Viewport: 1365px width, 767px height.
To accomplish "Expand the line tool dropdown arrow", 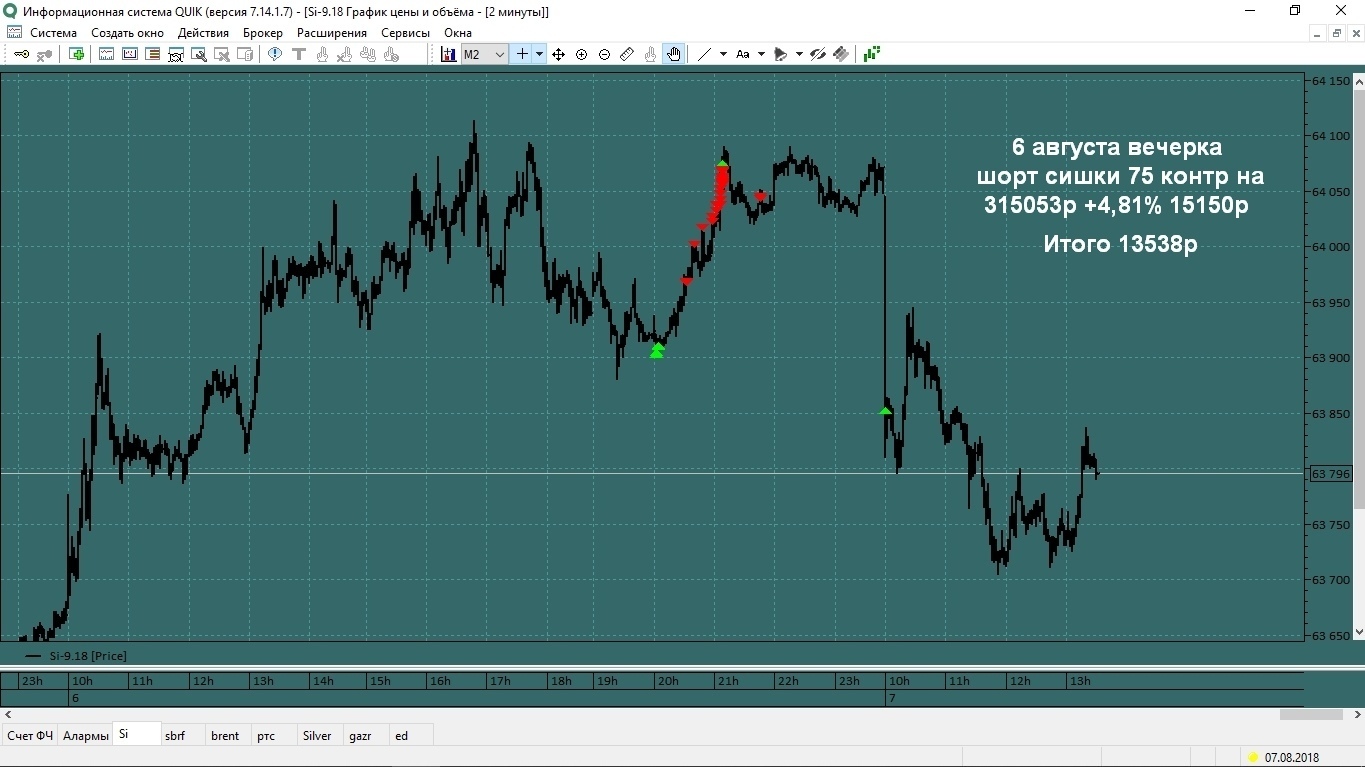I will 723,54.
